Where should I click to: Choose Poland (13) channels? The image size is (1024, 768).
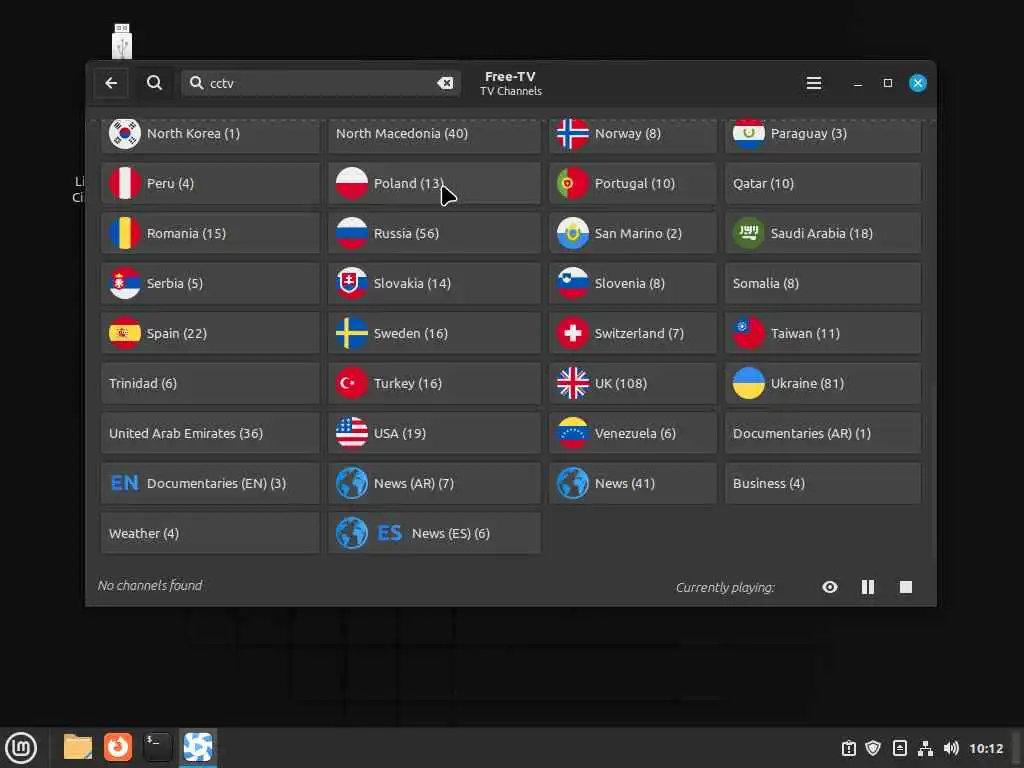coord(434,184)
